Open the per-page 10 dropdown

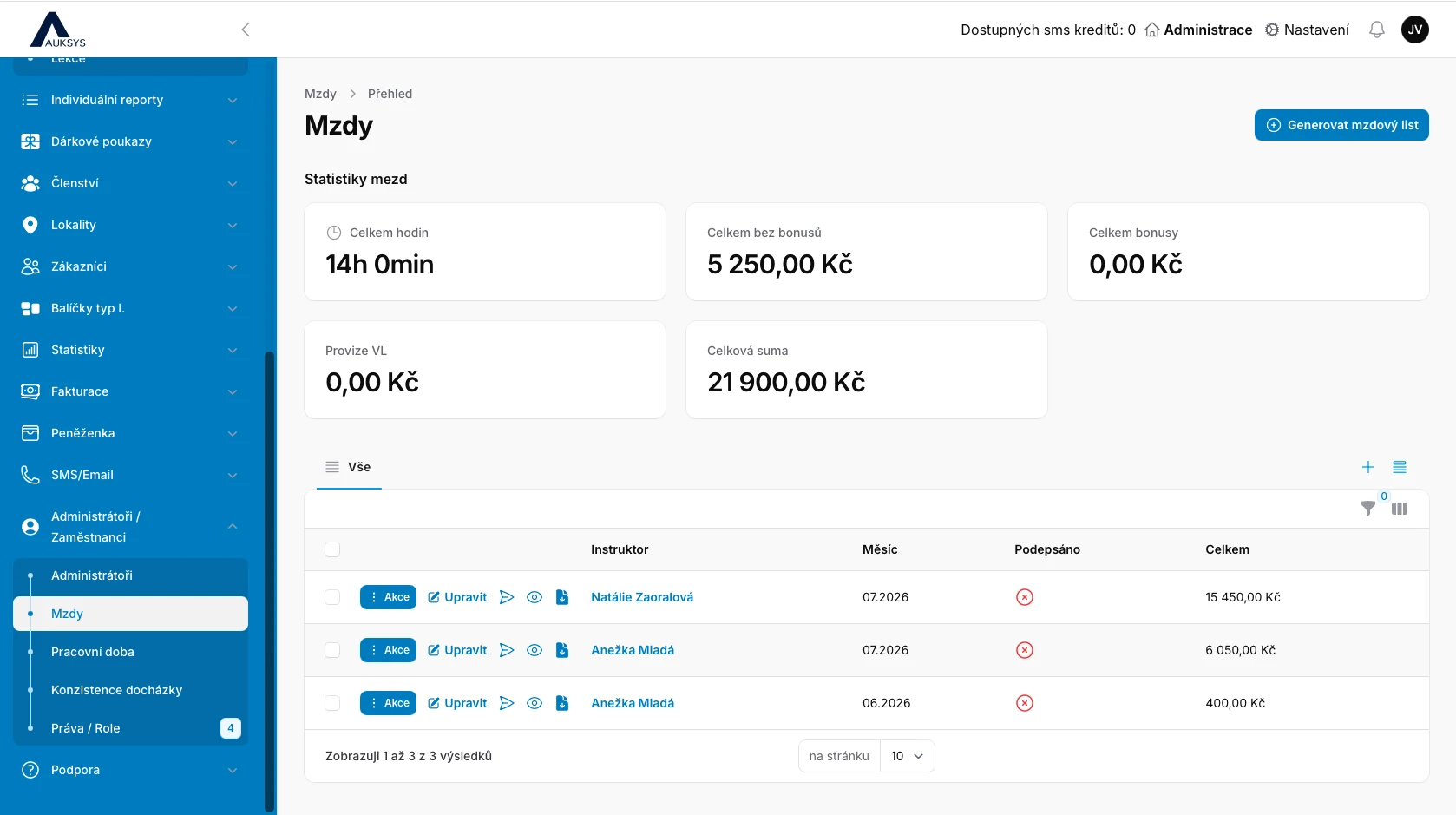click(x=907, y=756)
